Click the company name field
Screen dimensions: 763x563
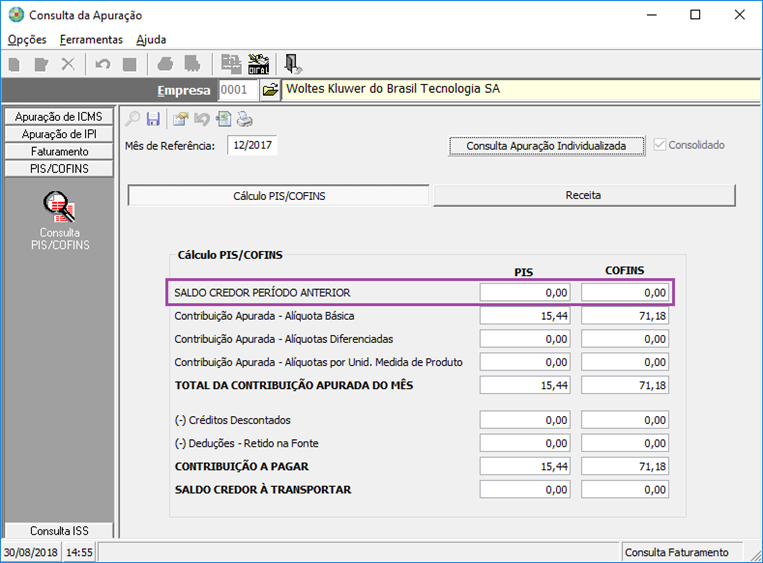[521, 90]
